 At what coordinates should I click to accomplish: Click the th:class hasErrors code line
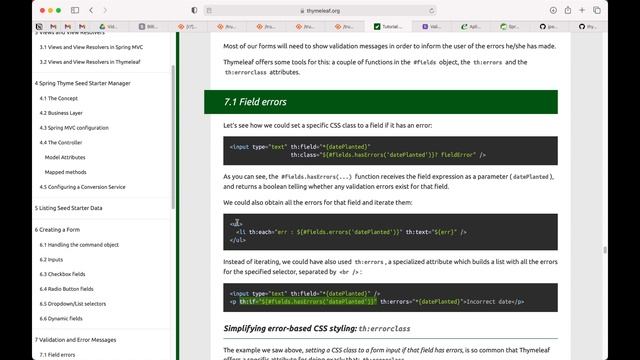coord(388,155)
